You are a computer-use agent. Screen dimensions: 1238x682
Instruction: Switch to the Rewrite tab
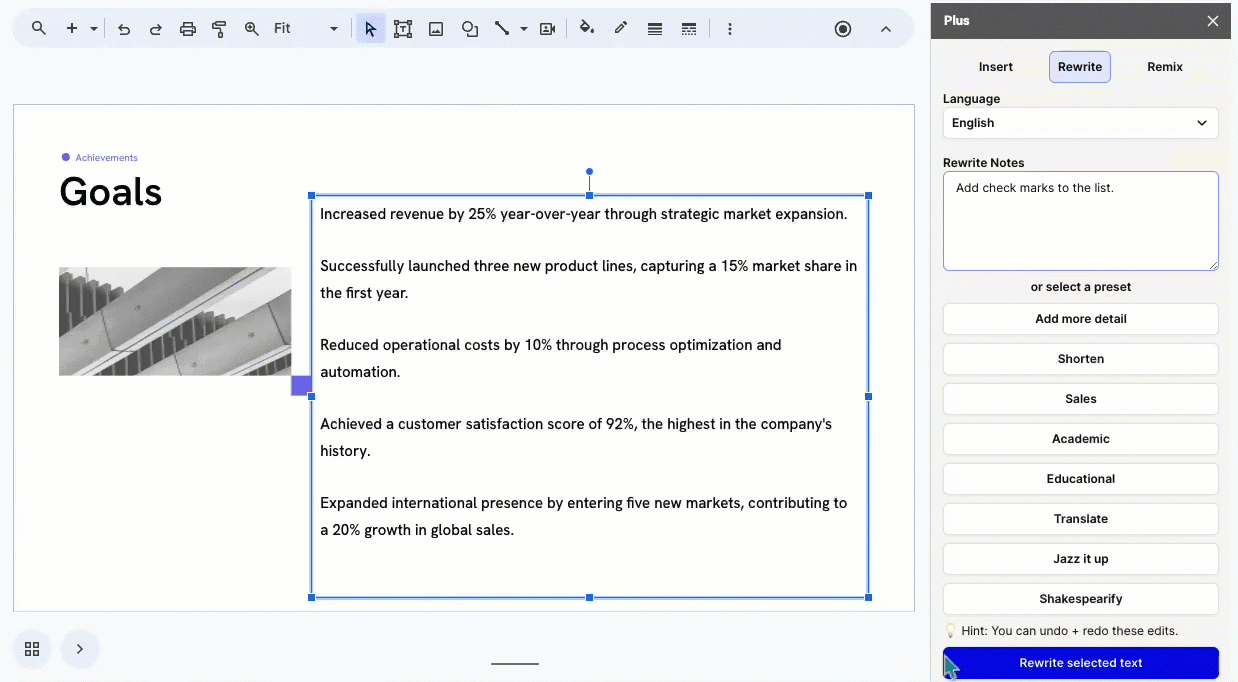(1080, 67)
